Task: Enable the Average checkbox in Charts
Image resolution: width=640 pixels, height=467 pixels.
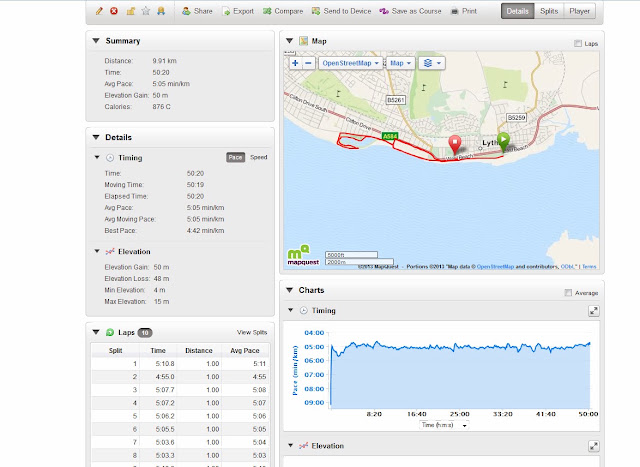Action: 568,293
